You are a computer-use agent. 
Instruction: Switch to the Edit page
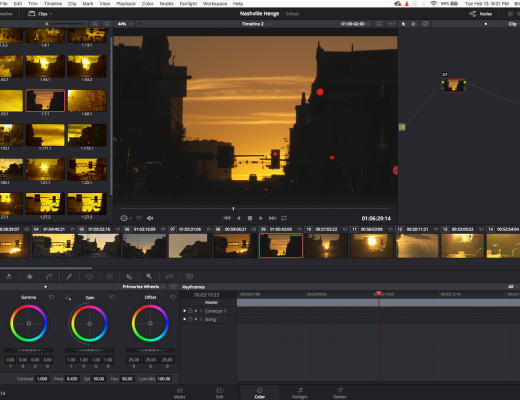pyautogui.click(x=220, y=393)
